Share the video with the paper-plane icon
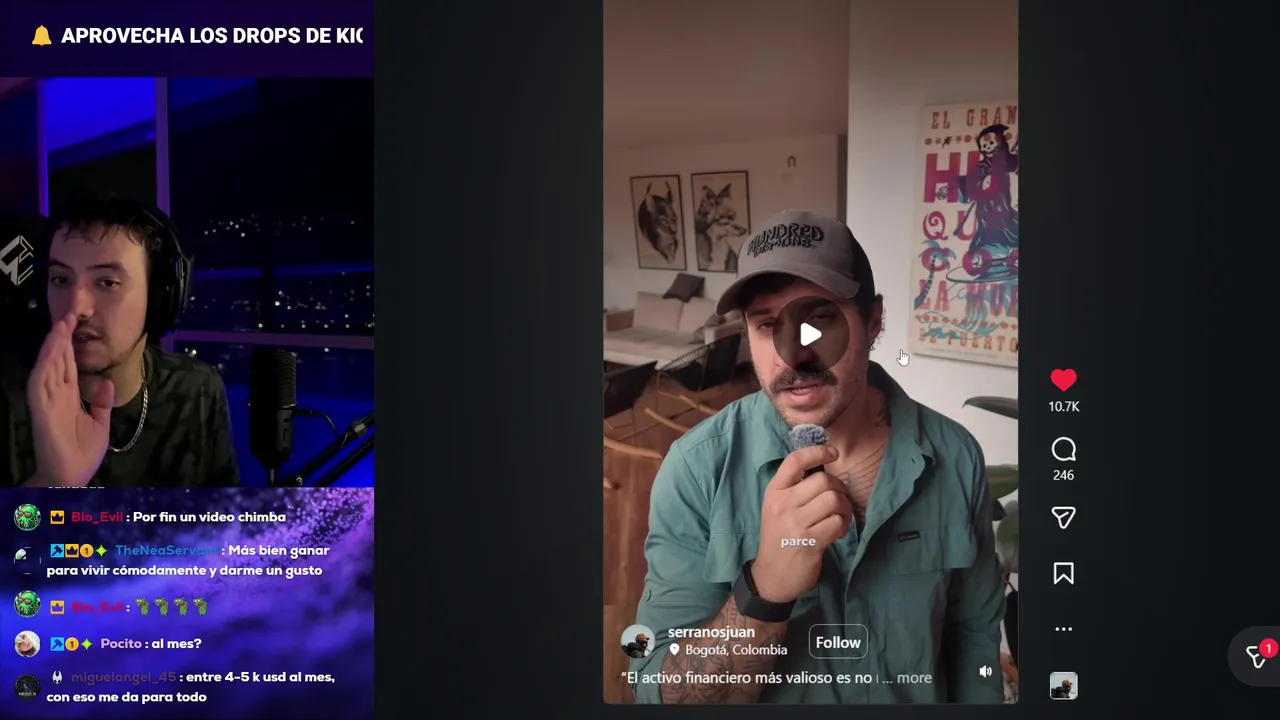This screenshot has height=720, width=1280. pos(1063,517)
